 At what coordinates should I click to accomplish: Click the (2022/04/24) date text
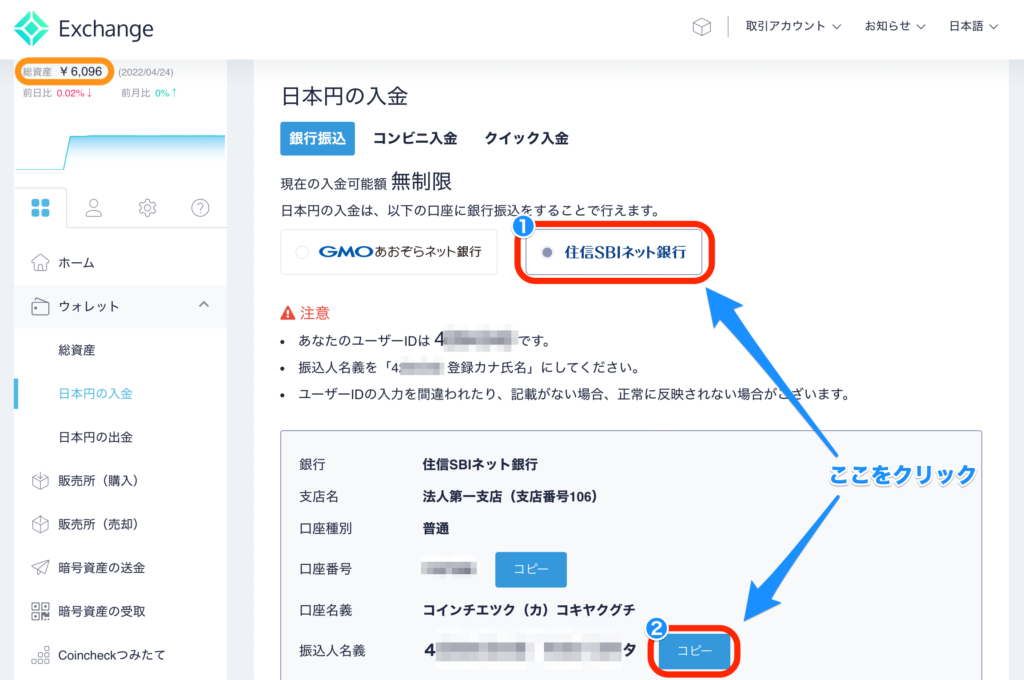click(x=146, y=73)
